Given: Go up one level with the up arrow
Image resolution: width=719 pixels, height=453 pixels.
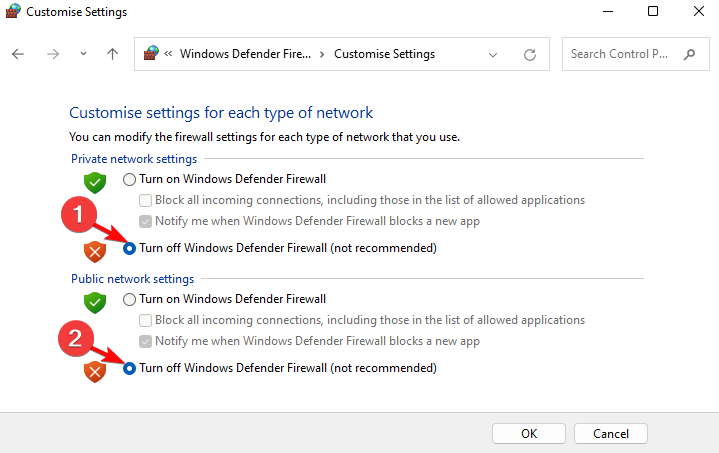Looking at the screenshot, I should (x=112, y=54).
